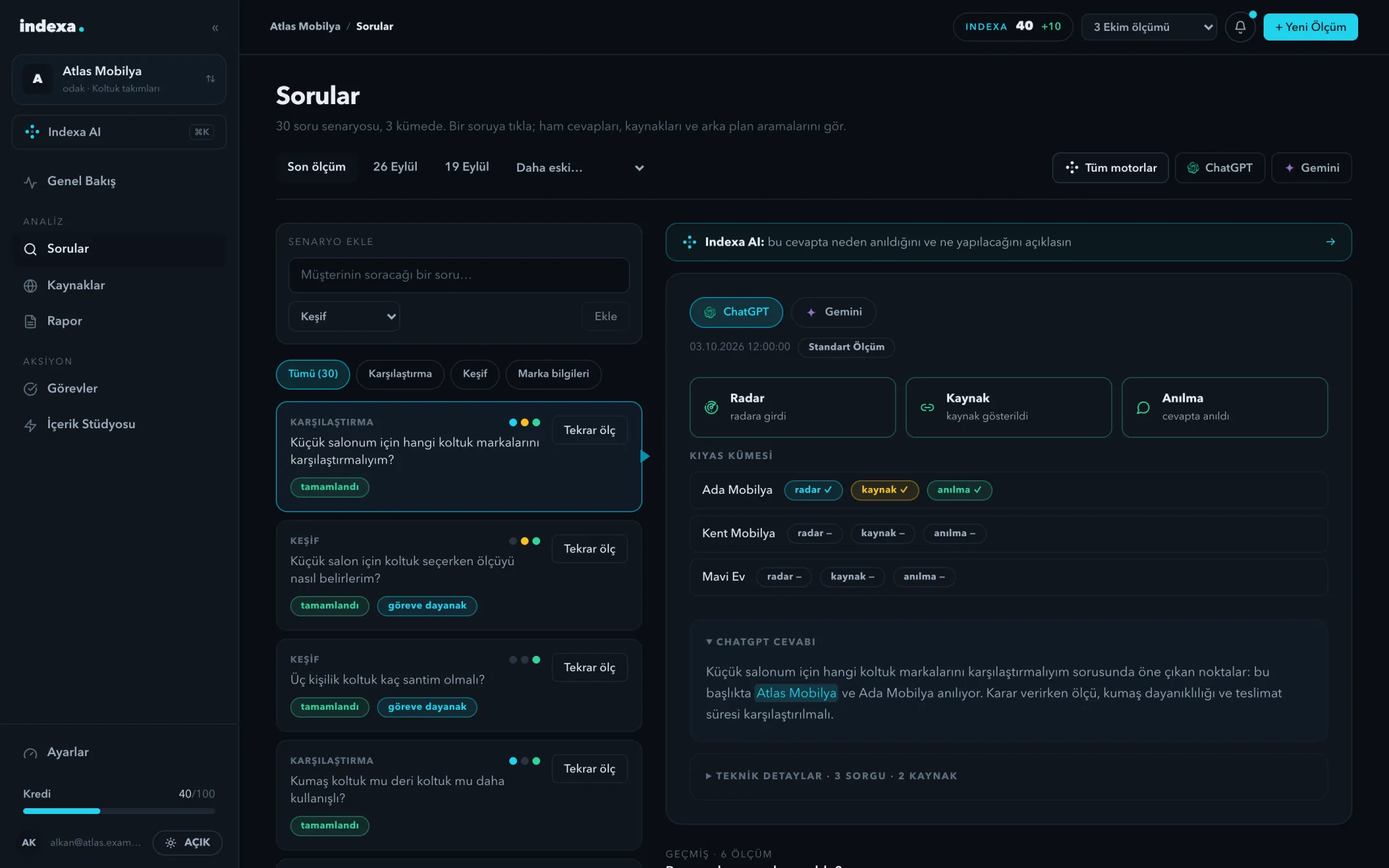Click the Görevler check-circle icon
Viewport: 1389px width, 868px height.
tap(30, 389)
